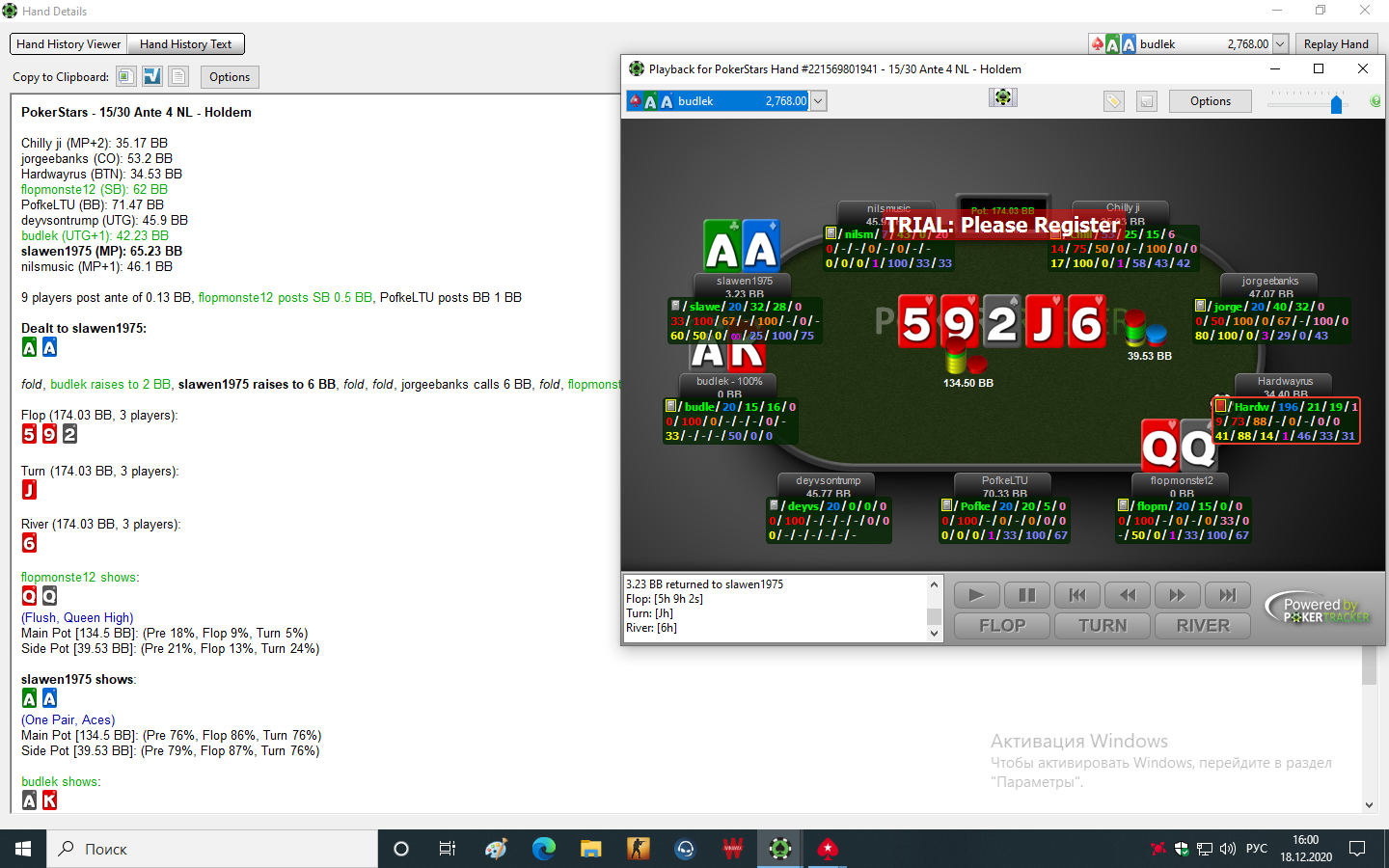This screenshot has height=868, width=1389.
Task: Select deyvsontrump player name plate
Action: pyautogui.click(x=828, y=486)
